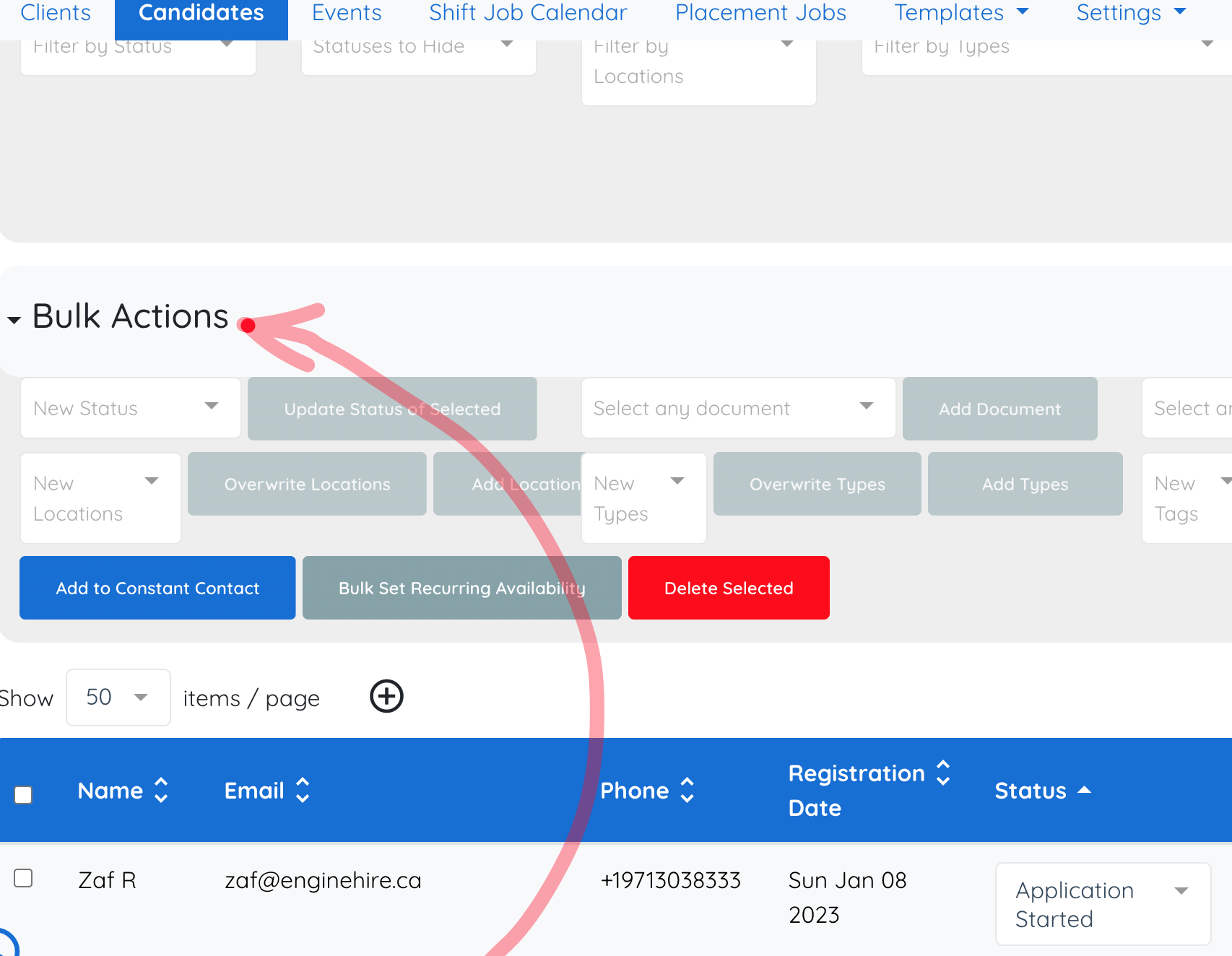Click the plus circle add icon

(386, 697)
